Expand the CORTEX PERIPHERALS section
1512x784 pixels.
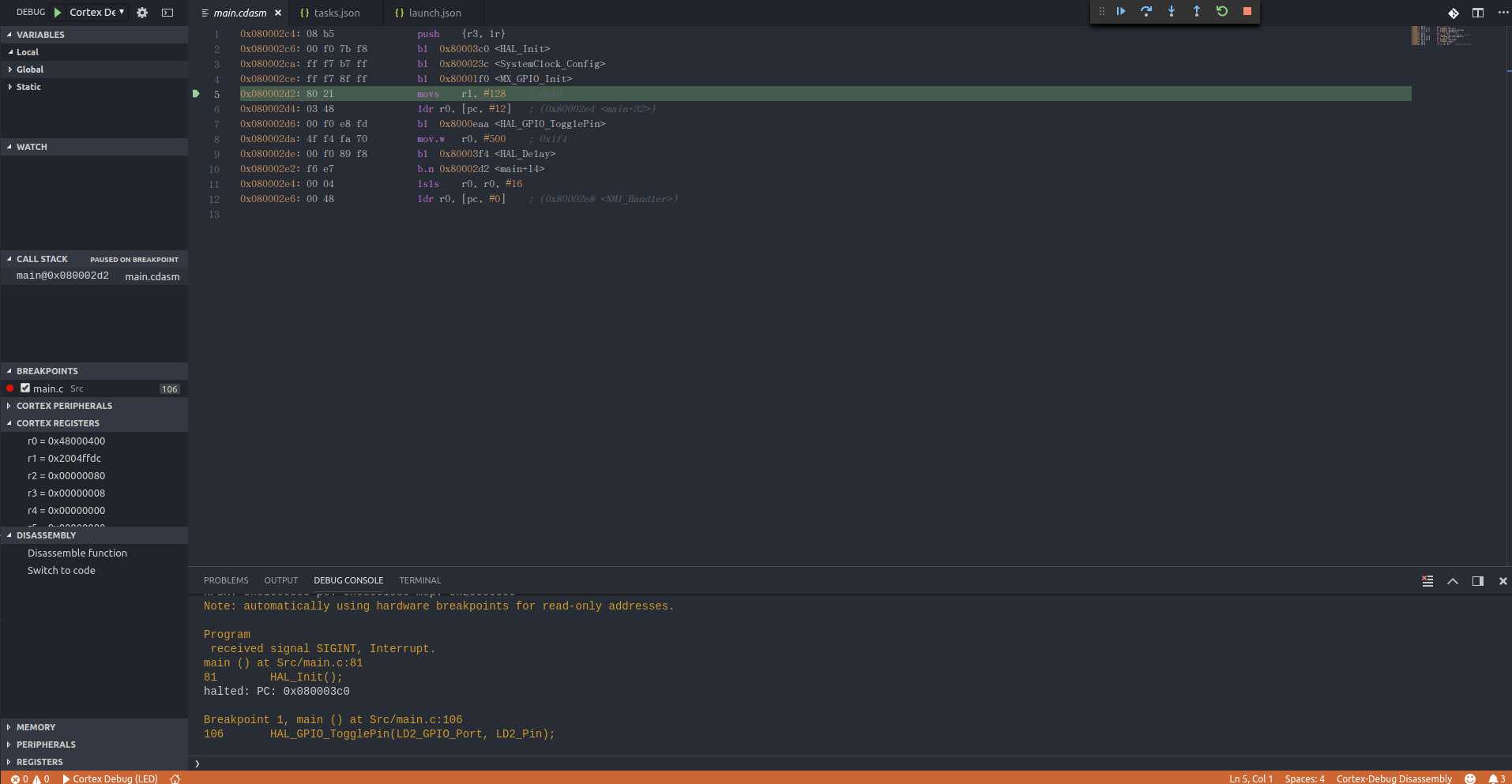(65, 406)
